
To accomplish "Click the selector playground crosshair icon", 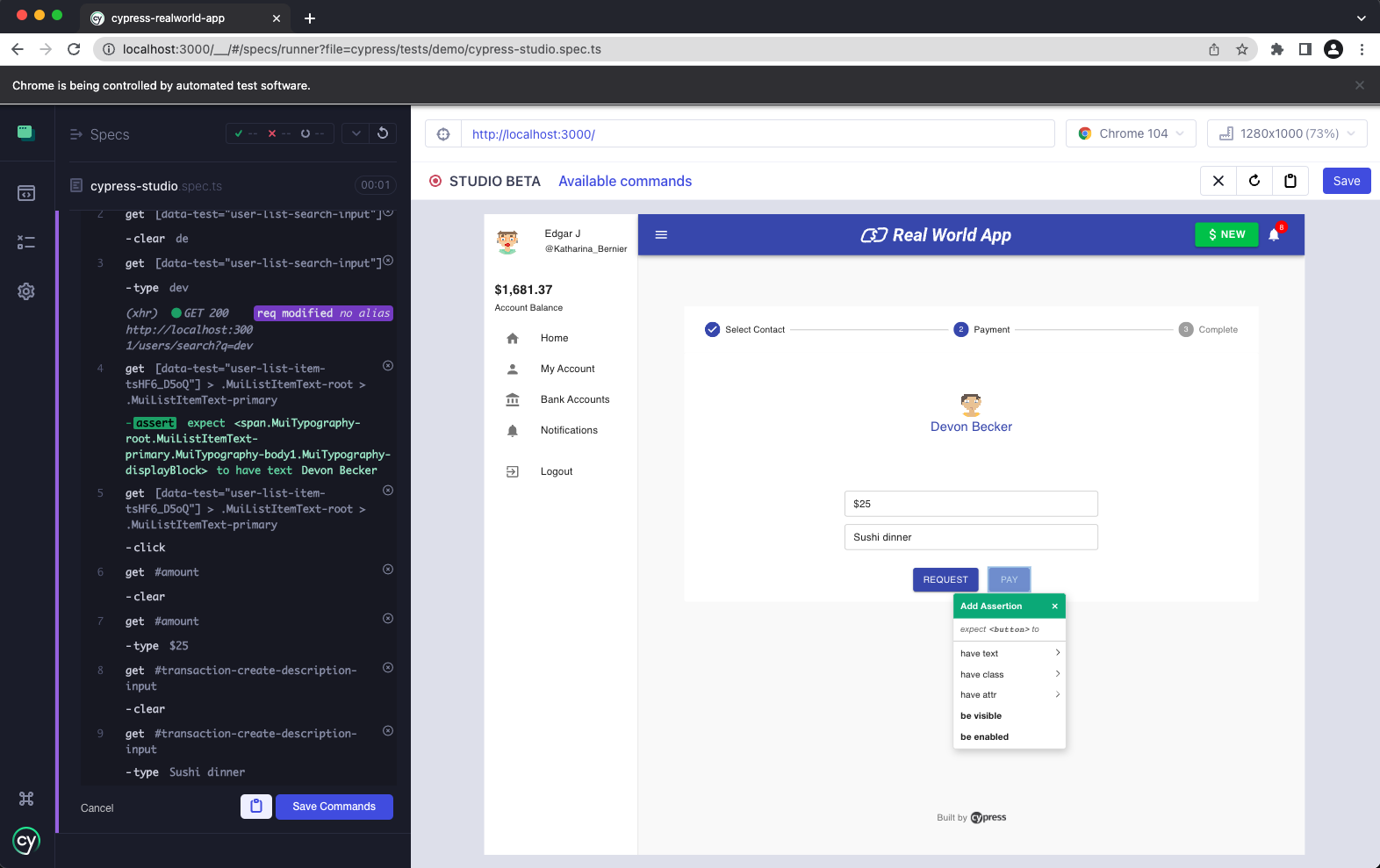I will pyautogui.click(x=443, y=134).
